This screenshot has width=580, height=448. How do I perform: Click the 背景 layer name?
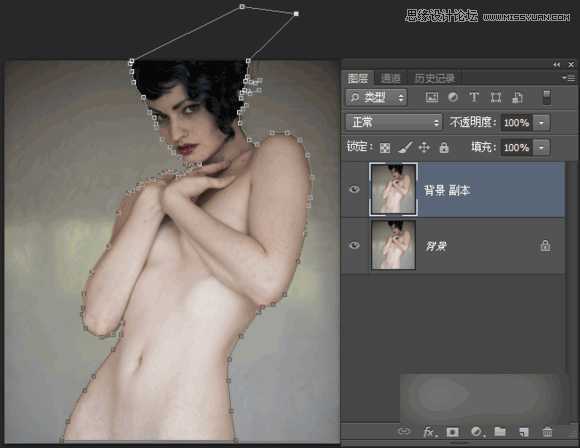[436, 246]
